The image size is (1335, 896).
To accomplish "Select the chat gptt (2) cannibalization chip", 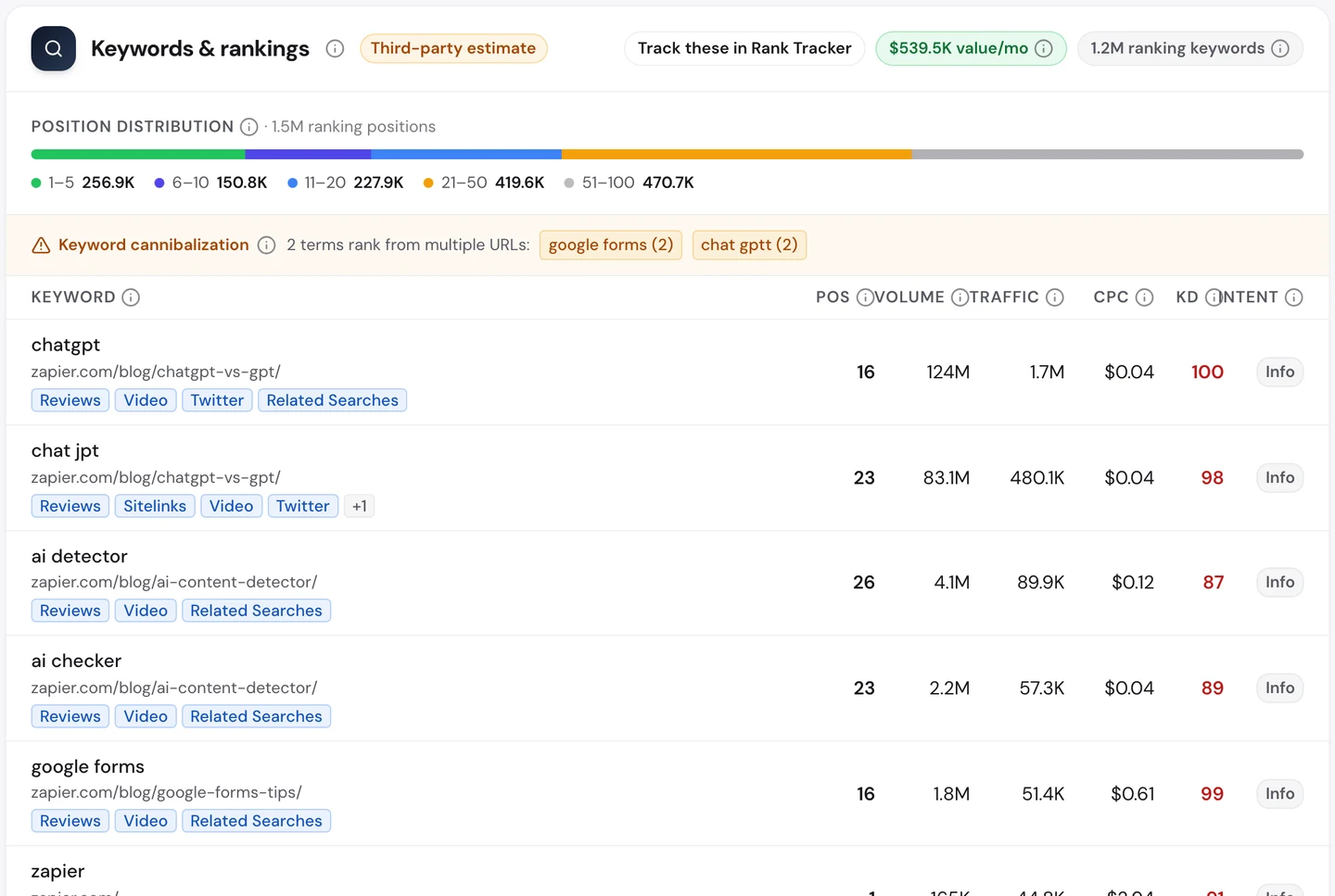I will tap(749, 246).
